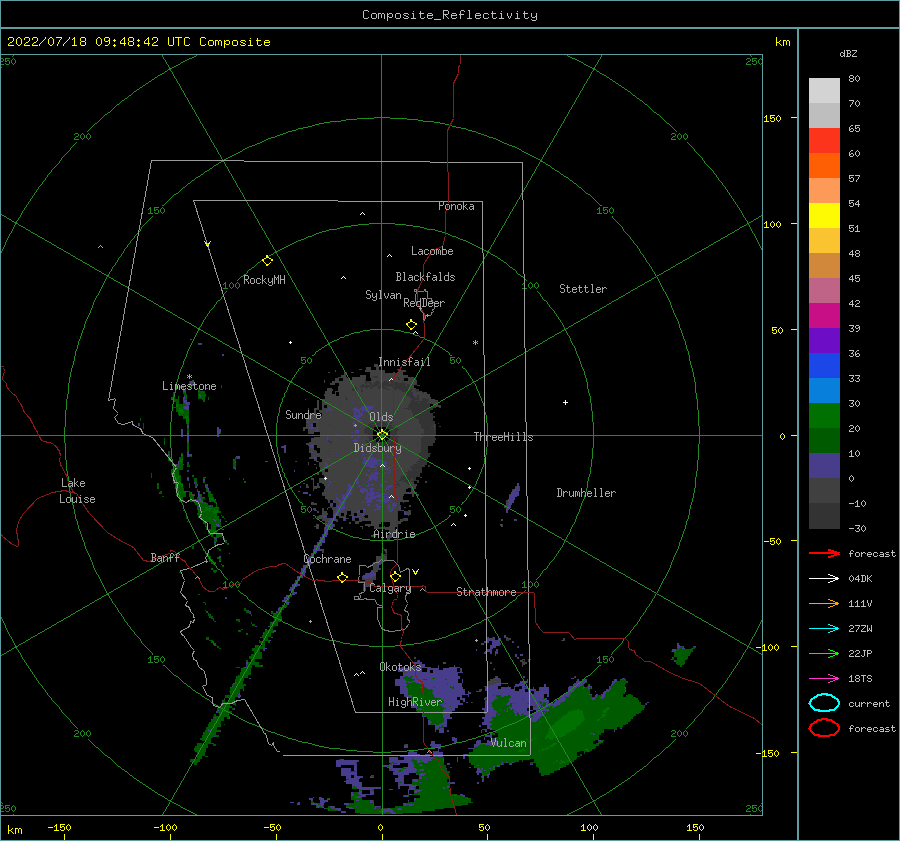Click the green 22JP arrow legend icon
This screenshot has height=841, width=900.
pos(824,653)
